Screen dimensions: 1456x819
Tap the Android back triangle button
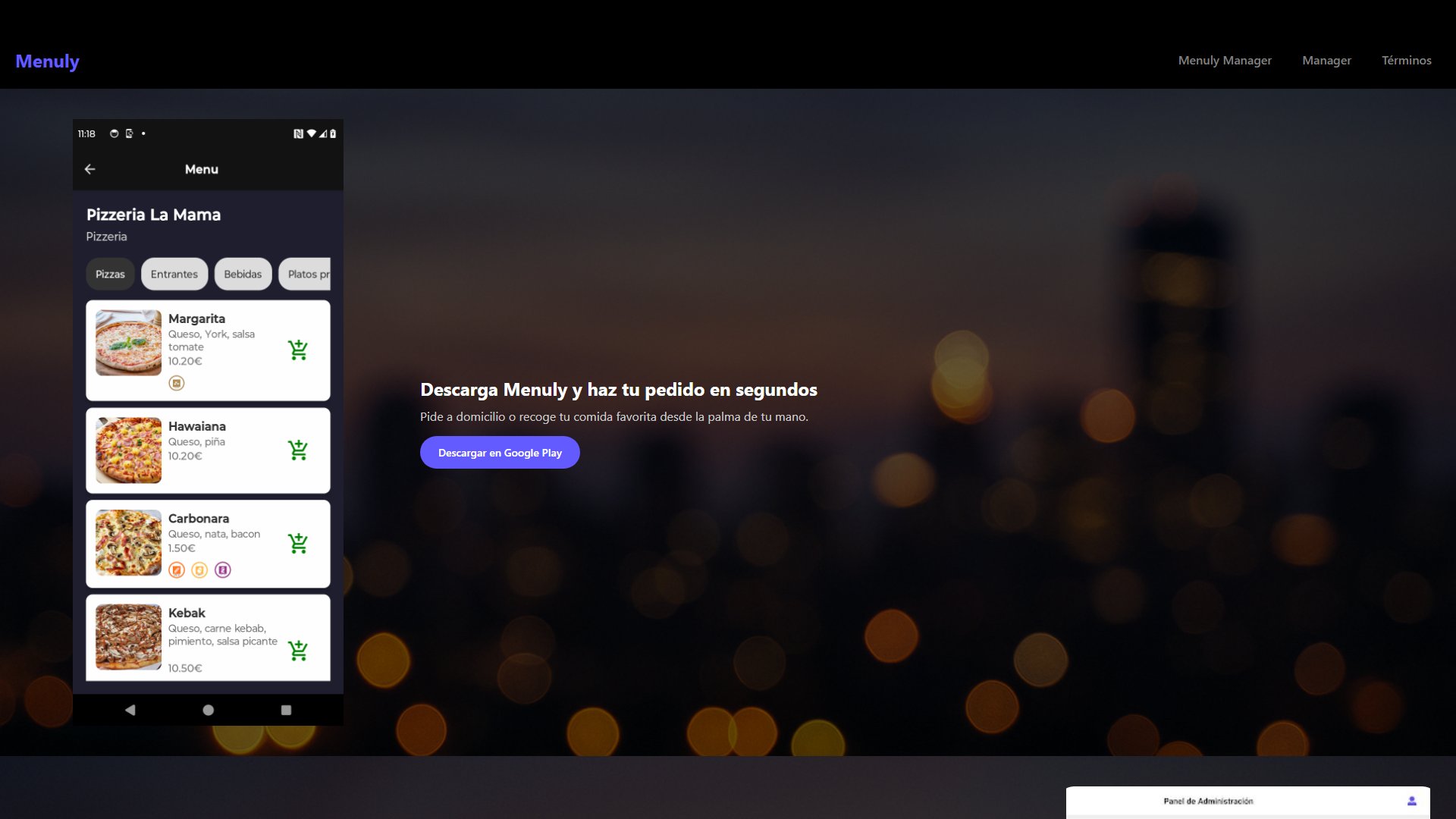(x=130, y=710)
